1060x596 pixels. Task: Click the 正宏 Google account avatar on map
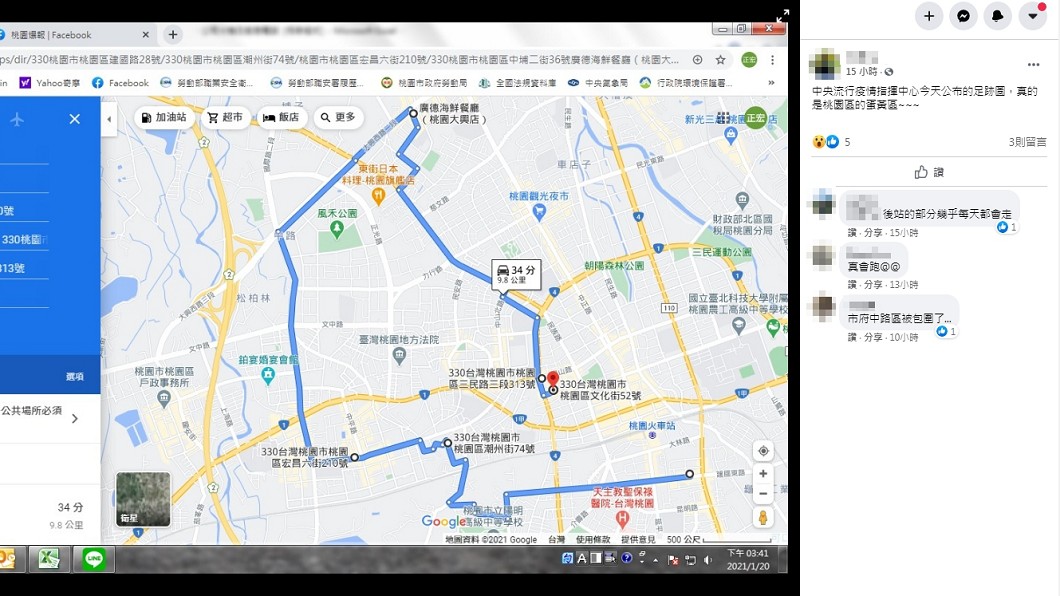pos(756,118)
